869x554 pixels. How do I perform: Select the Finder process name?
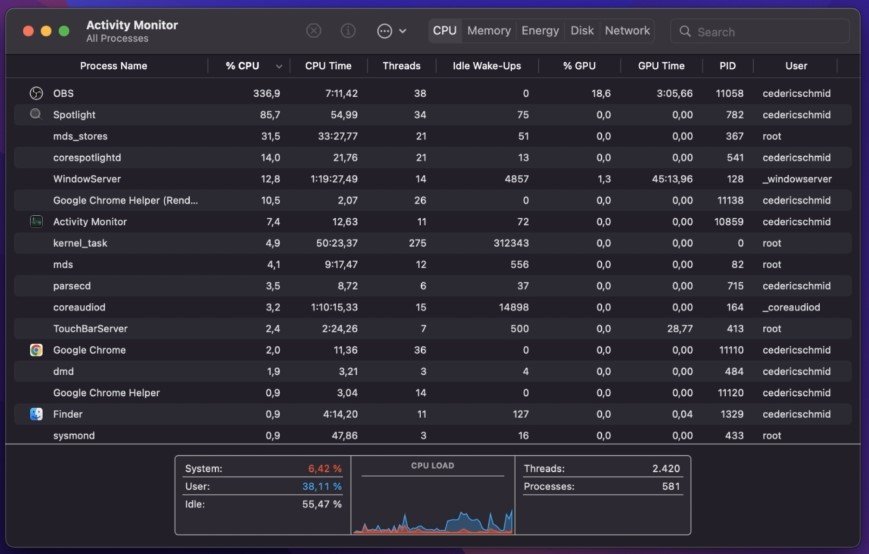[68, 414]
